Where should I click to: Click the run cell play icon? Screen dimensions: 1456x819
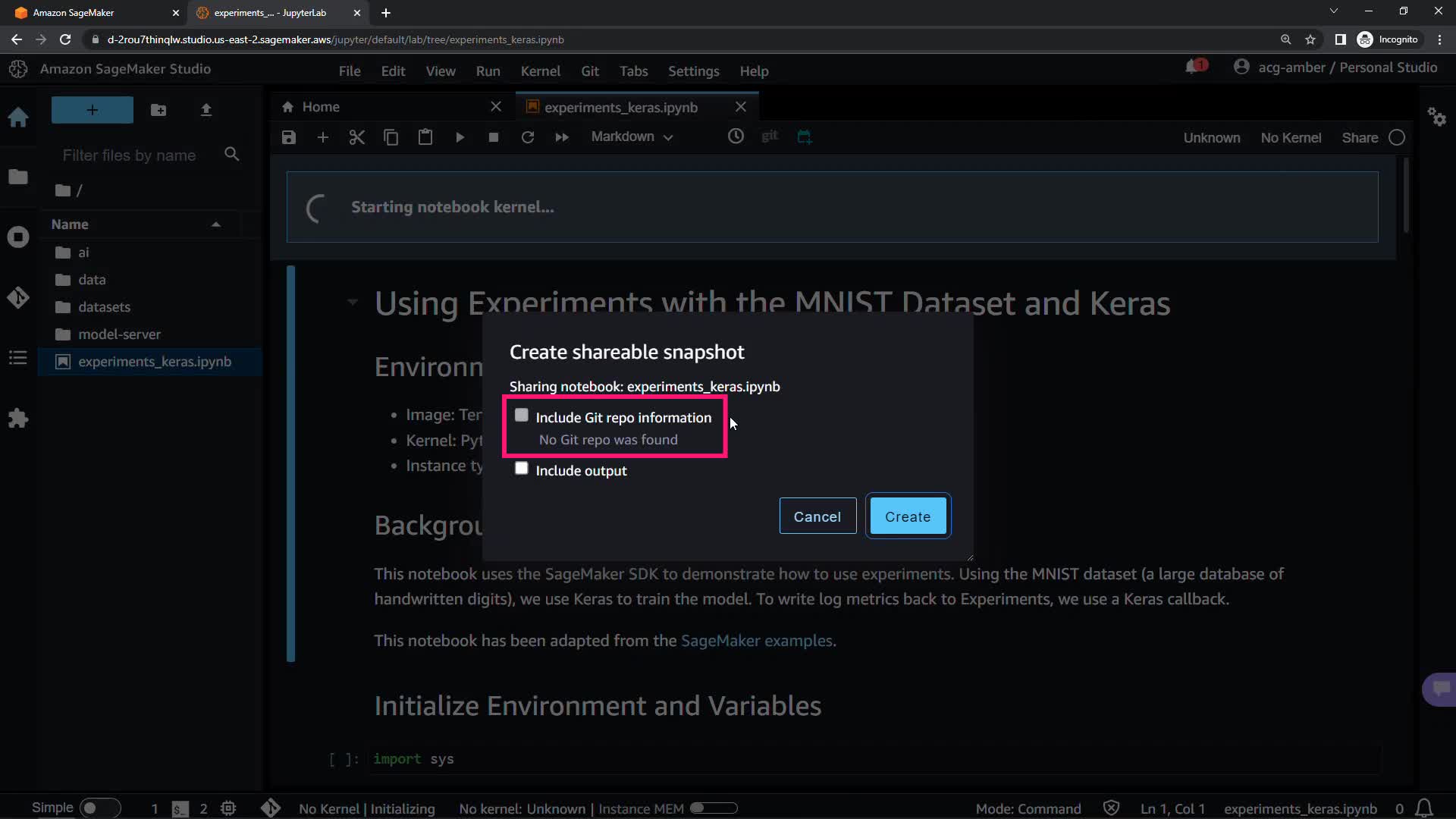click(460, 137)
